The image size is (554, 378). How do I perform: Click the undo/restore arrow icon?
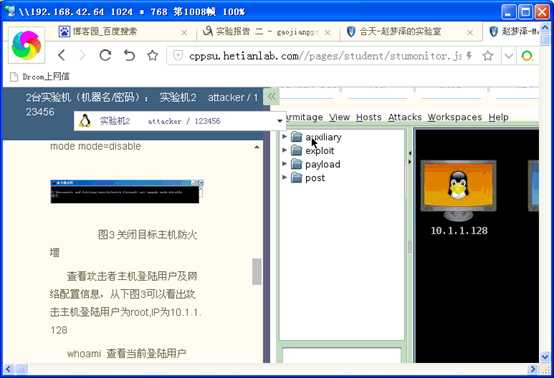(129, 55)
